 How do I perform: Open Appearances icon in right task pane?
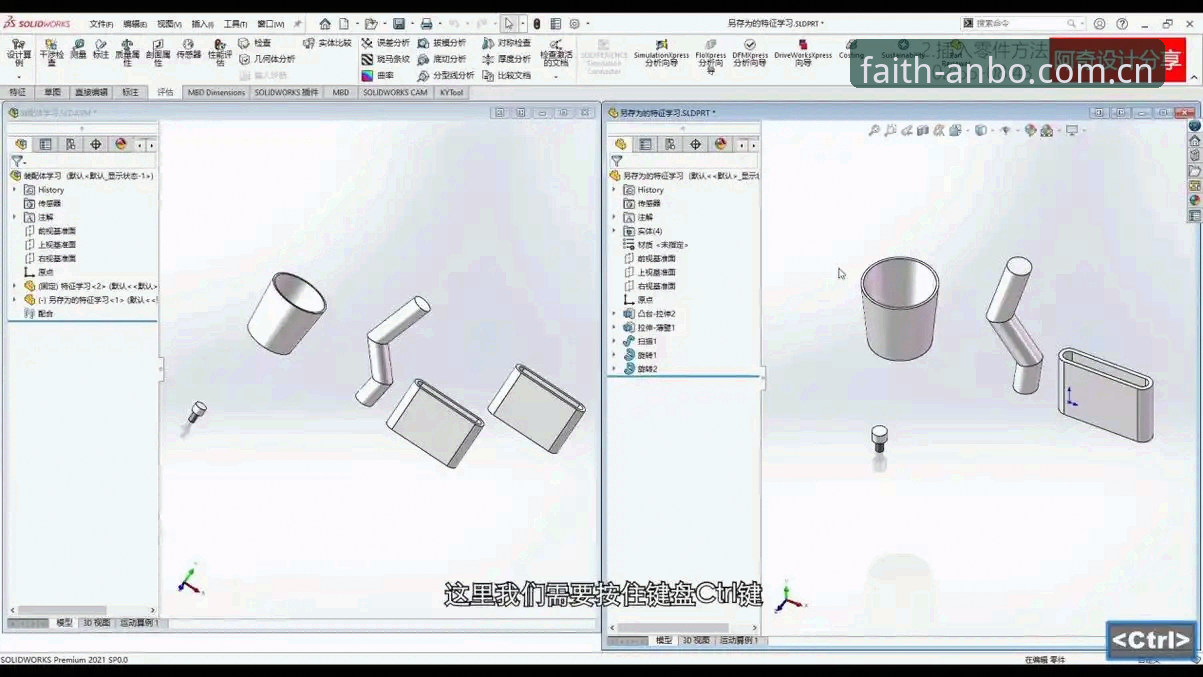pos(1194,200)
